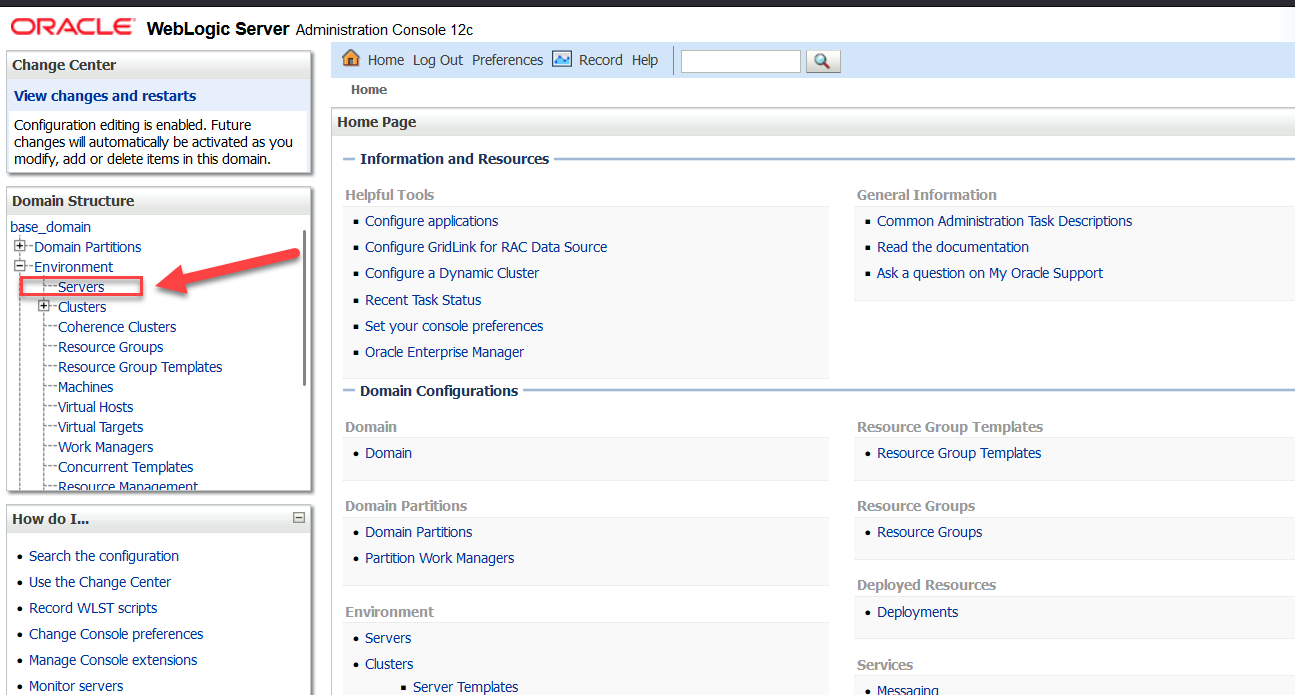
Task: Click Read the documentation link
Action: tap(952, 247)
